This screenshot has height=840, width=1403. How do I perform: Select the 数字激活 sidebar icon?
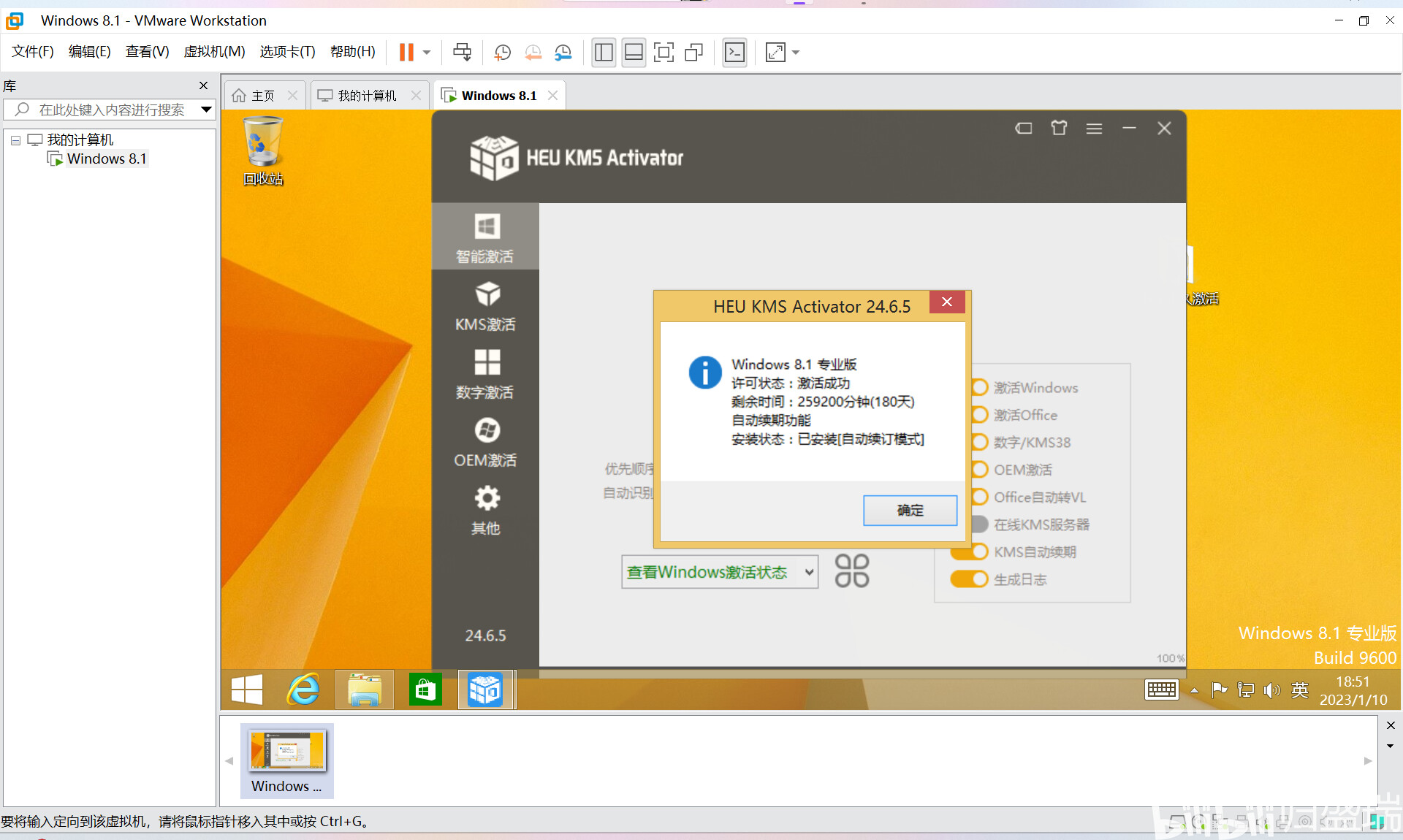point(485,374)
